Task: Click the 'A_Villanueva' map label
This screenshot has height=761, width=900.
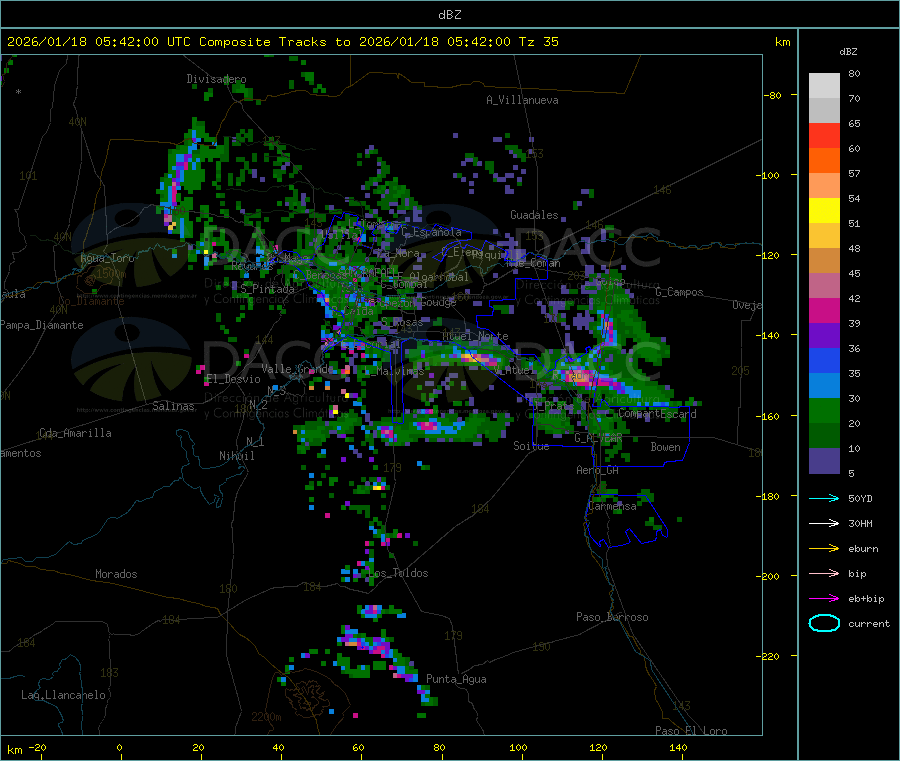Action: (x=522, y=100)
